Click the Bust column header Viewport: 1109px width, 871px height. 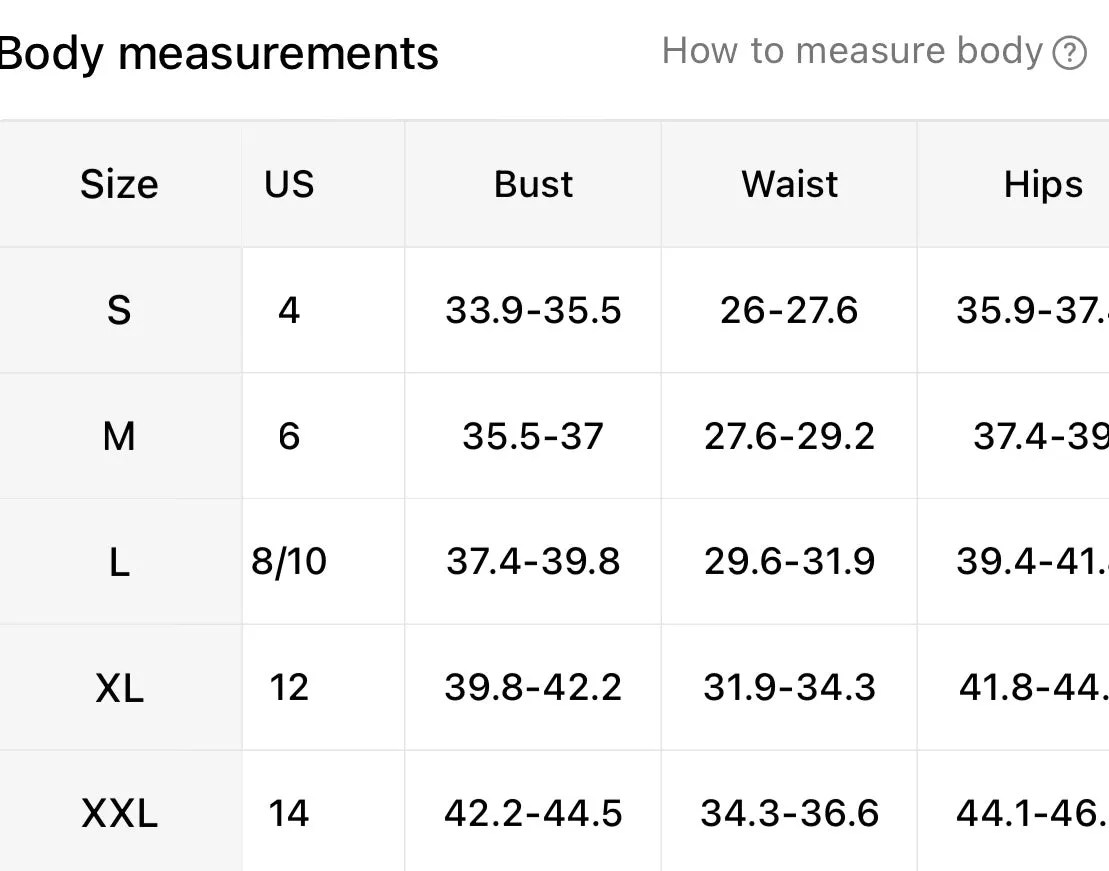[x=533, y=185]
